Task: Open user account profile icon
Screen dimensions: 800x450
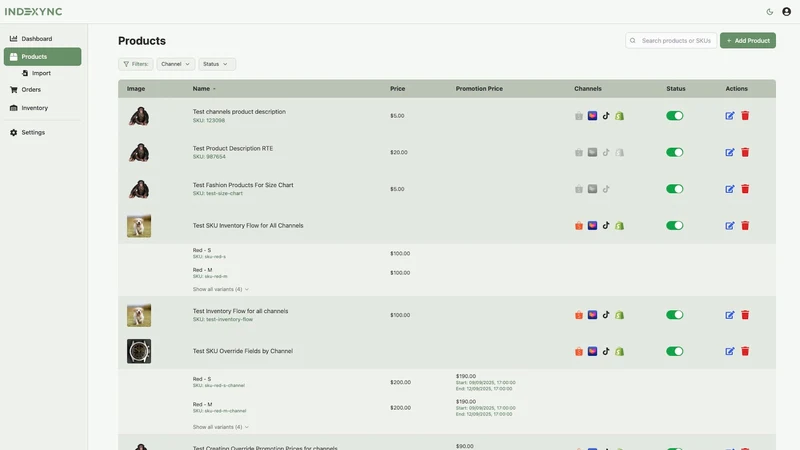Action: pos(786,12)
